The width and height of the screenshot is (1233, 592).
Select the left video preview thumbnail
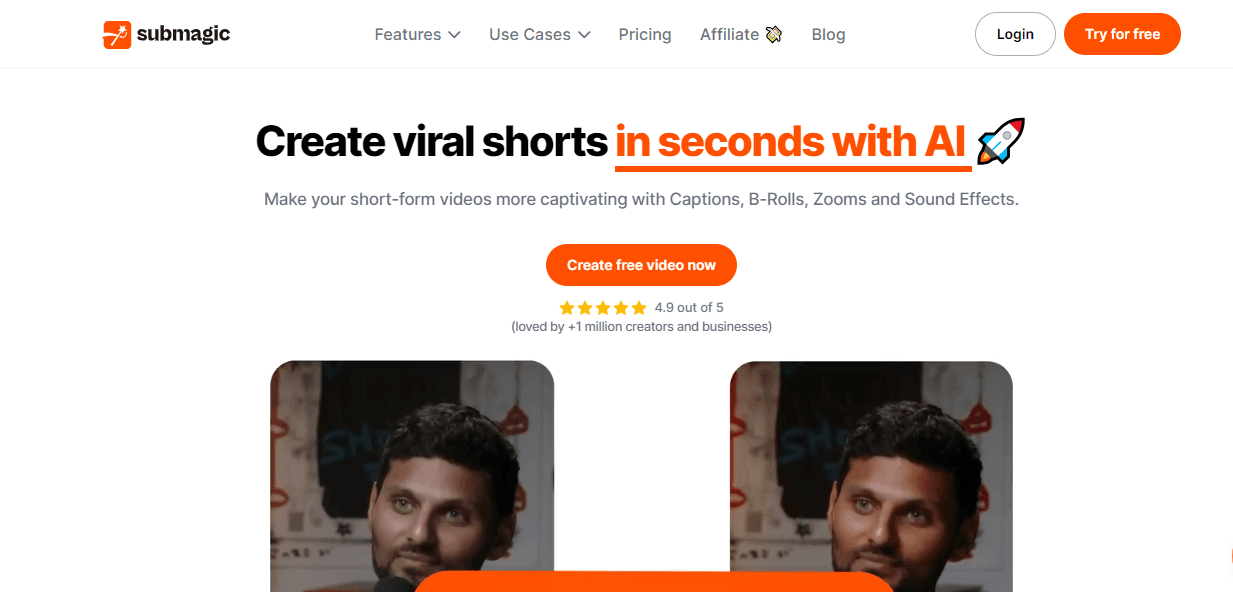pyautogui.click(x=412, y=476)
